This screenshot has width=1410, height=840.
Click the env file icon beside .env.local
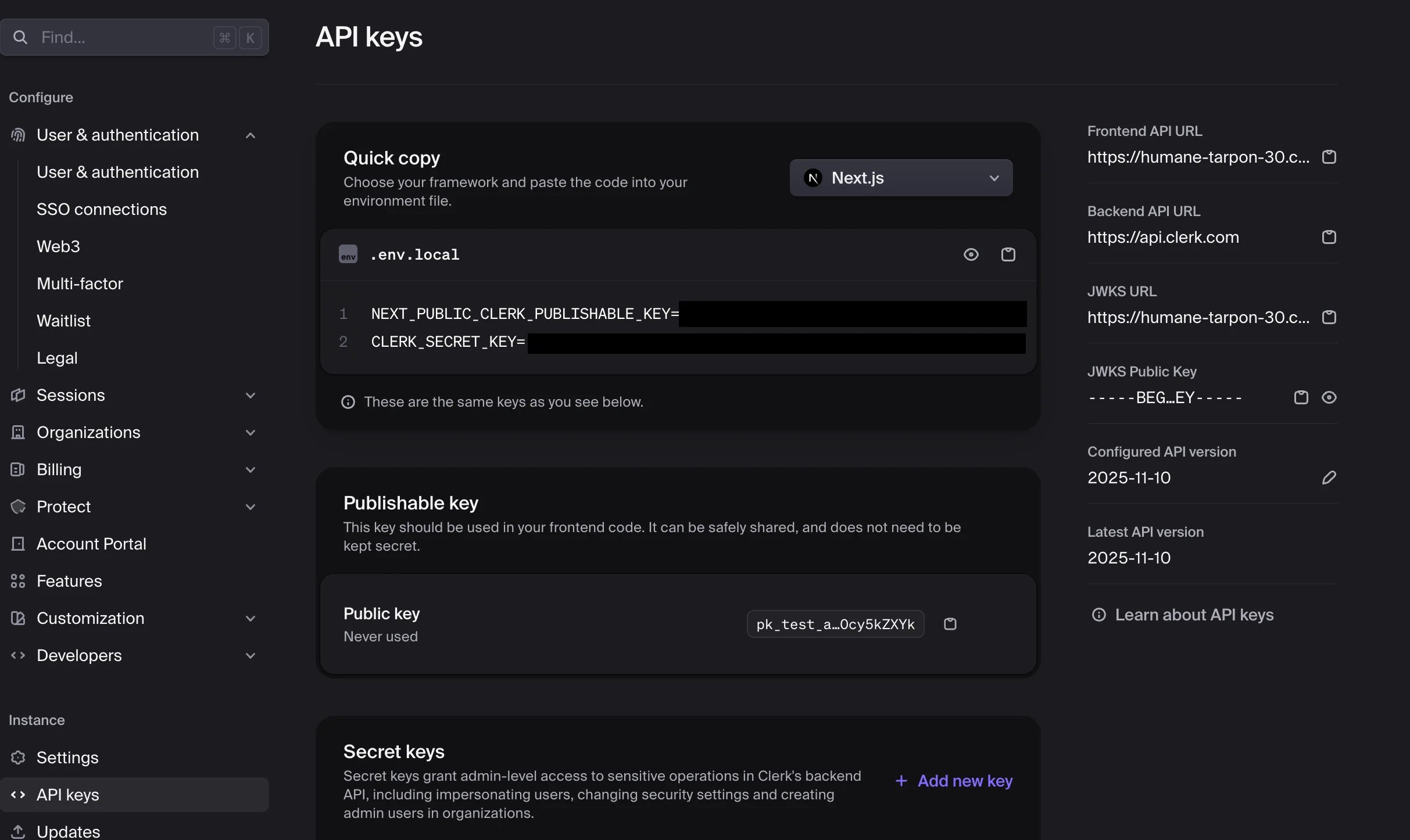click(348, 254)
